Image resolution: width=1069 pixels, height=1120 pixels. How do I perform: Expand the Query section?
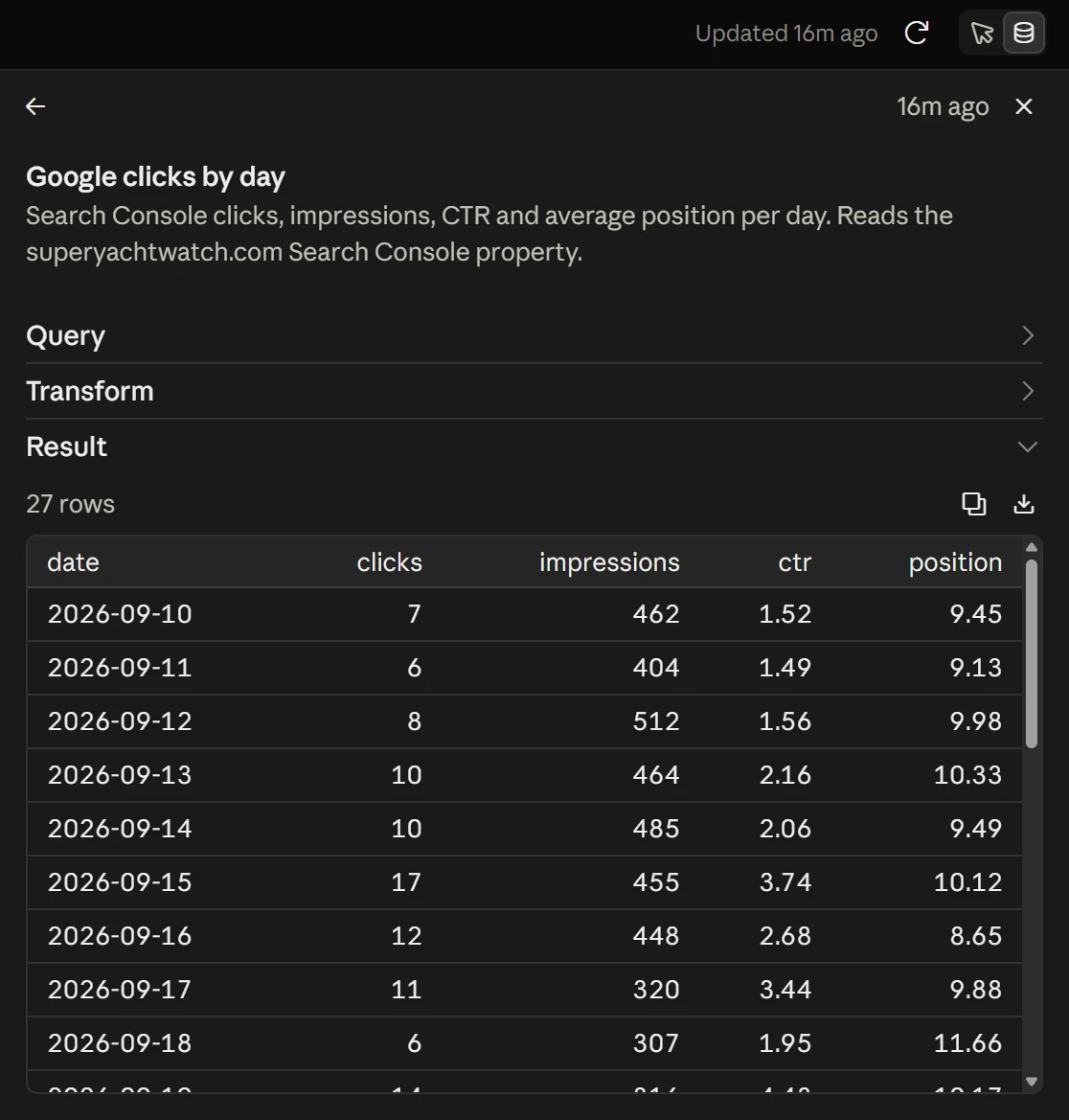coord(534,335)
